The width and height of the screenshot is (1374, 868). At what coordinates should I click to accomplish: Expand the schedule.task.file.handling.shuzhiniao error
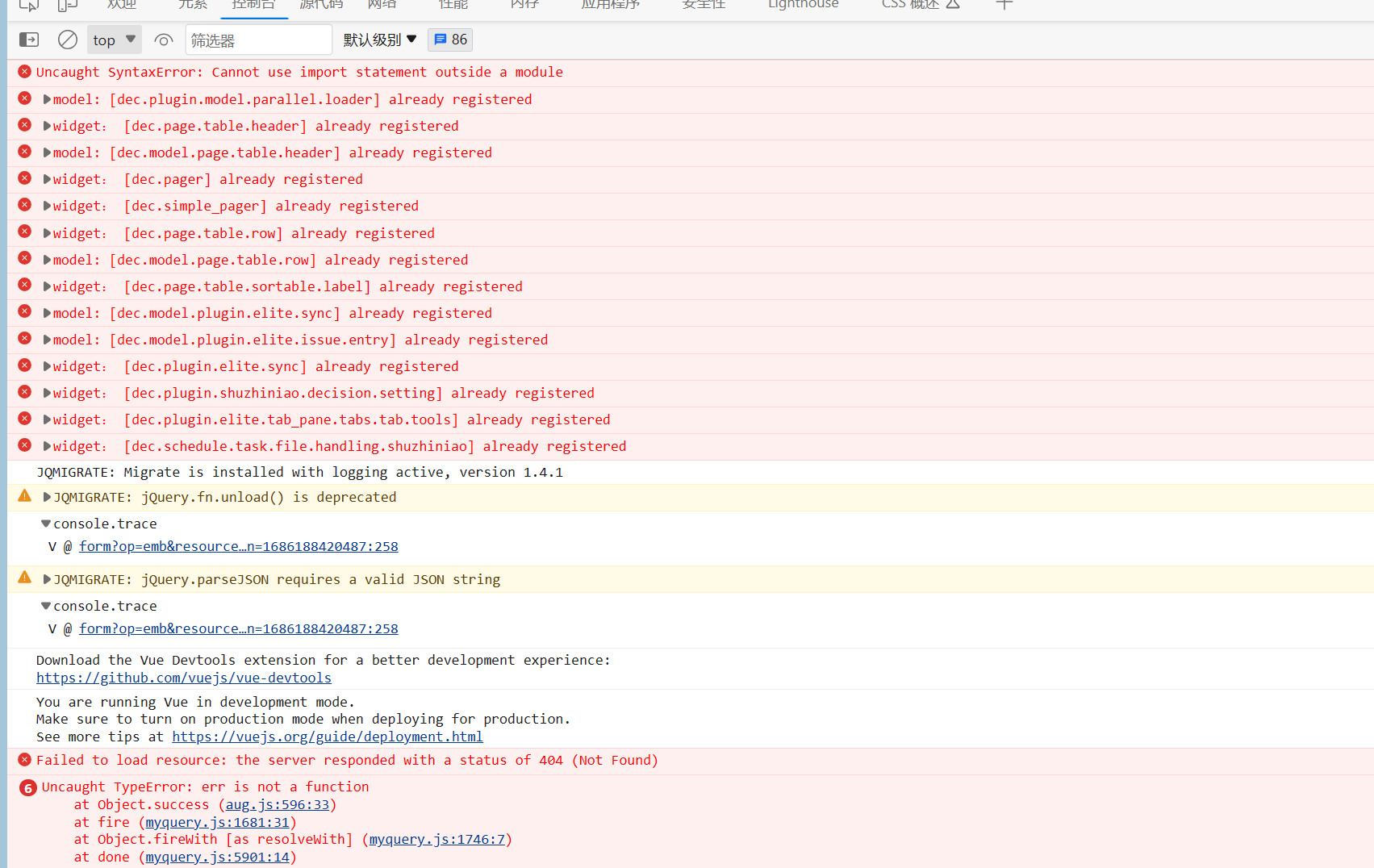click(48, 446)
